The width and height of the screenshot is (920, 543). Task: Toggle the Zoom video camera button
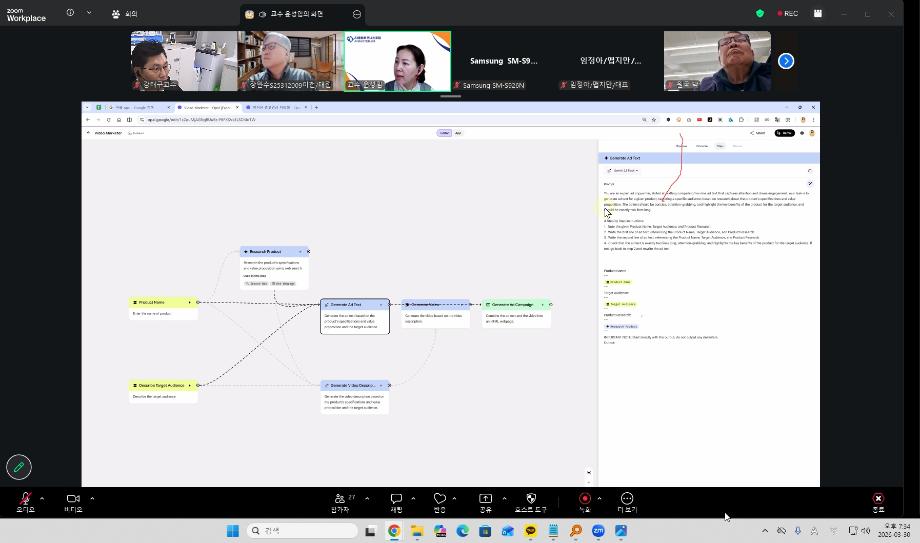(x=73, y=498)
